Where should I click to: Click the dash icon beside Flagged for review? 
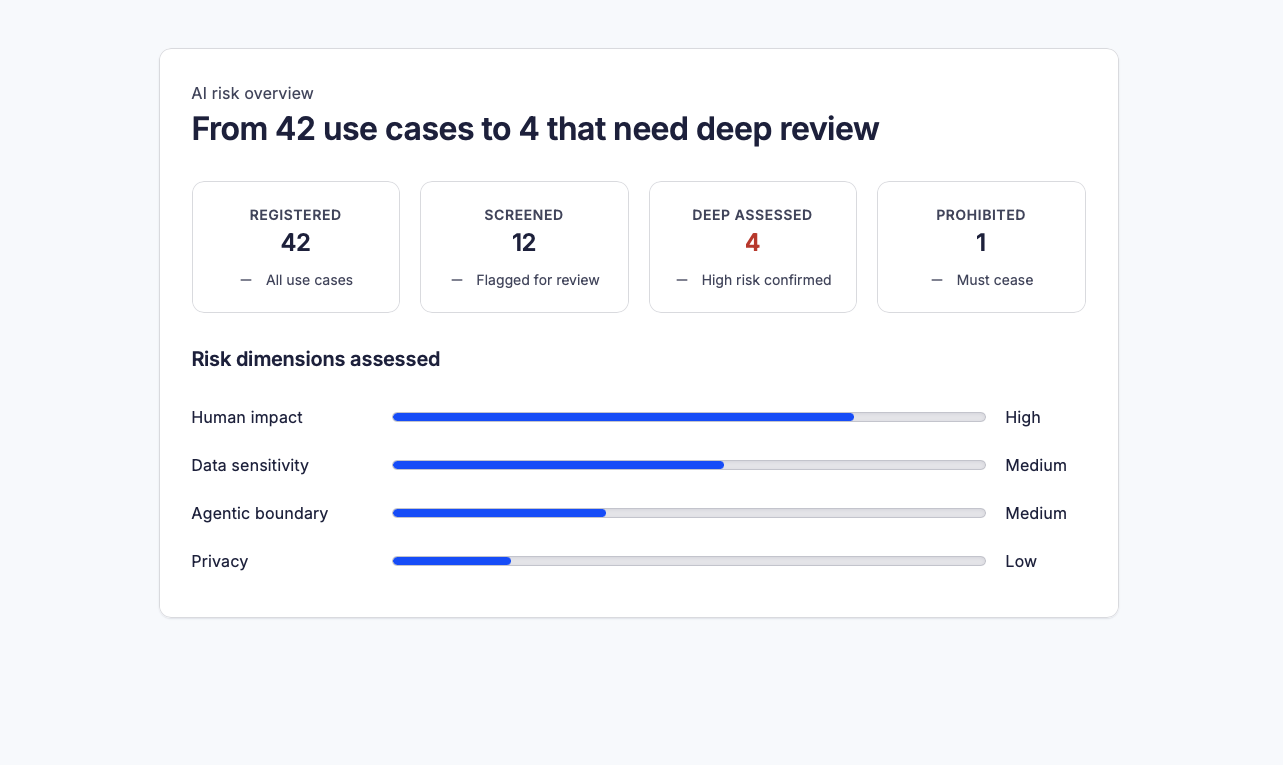457,280
